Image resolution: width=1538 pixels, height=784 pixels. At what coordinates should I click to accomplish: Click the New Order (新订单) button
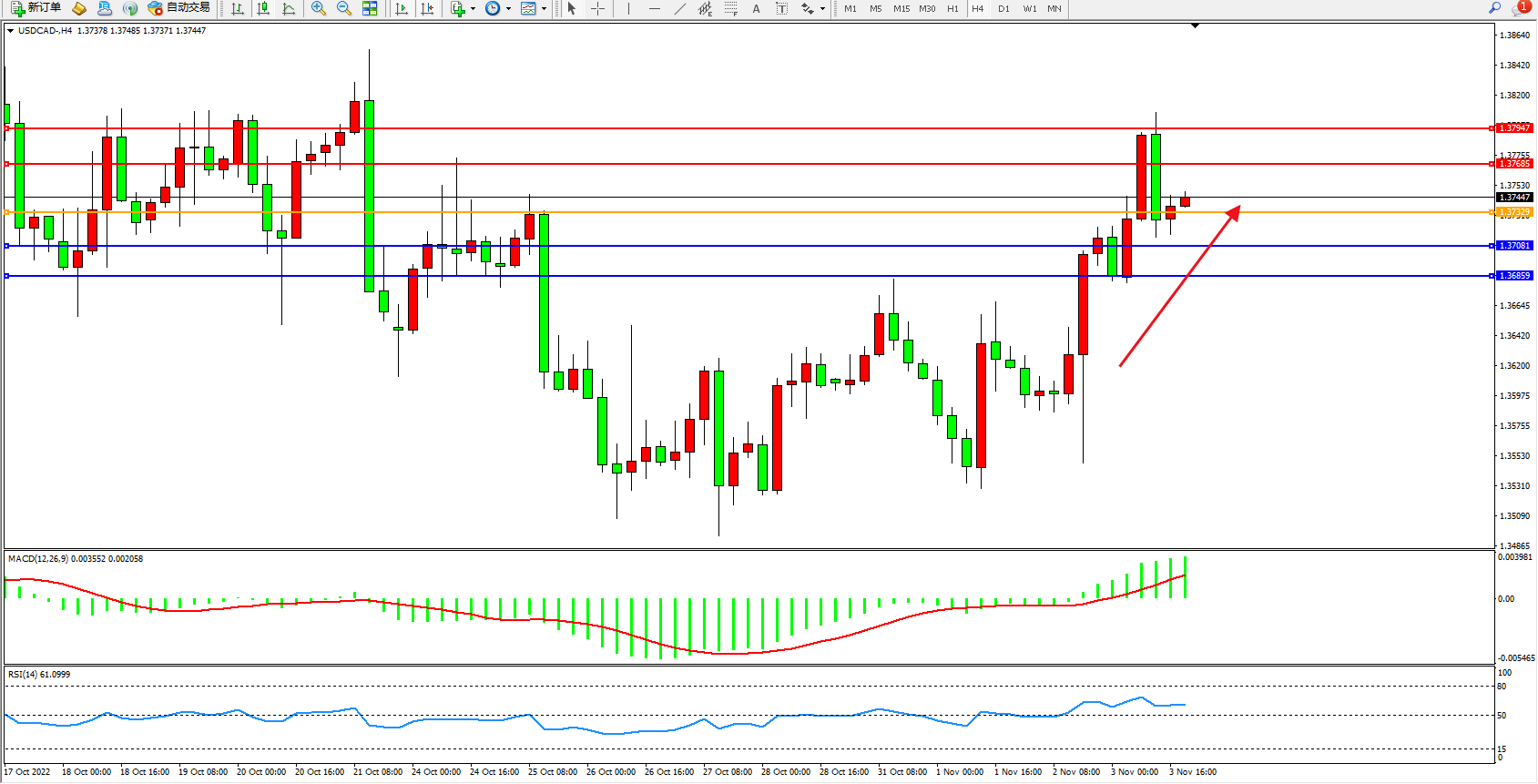tap(36, 8)
